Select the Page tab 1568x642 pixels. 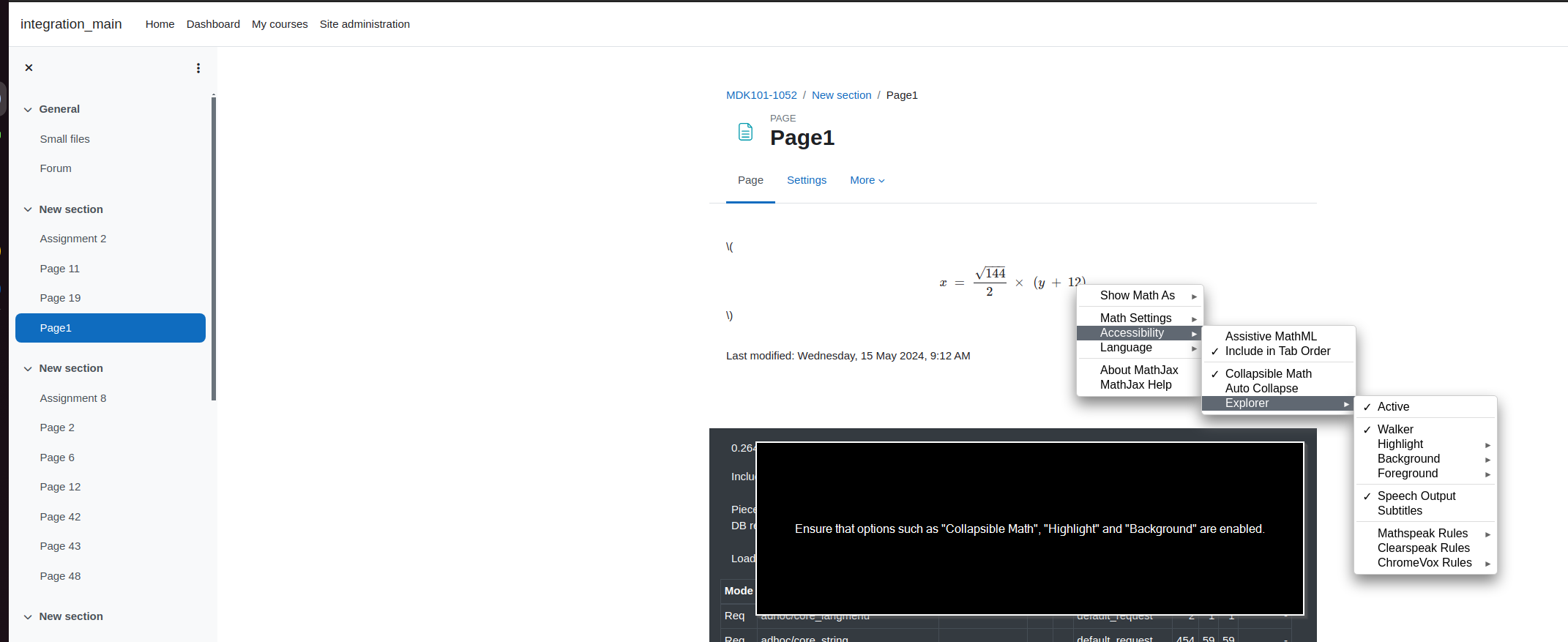click(750, 180)
